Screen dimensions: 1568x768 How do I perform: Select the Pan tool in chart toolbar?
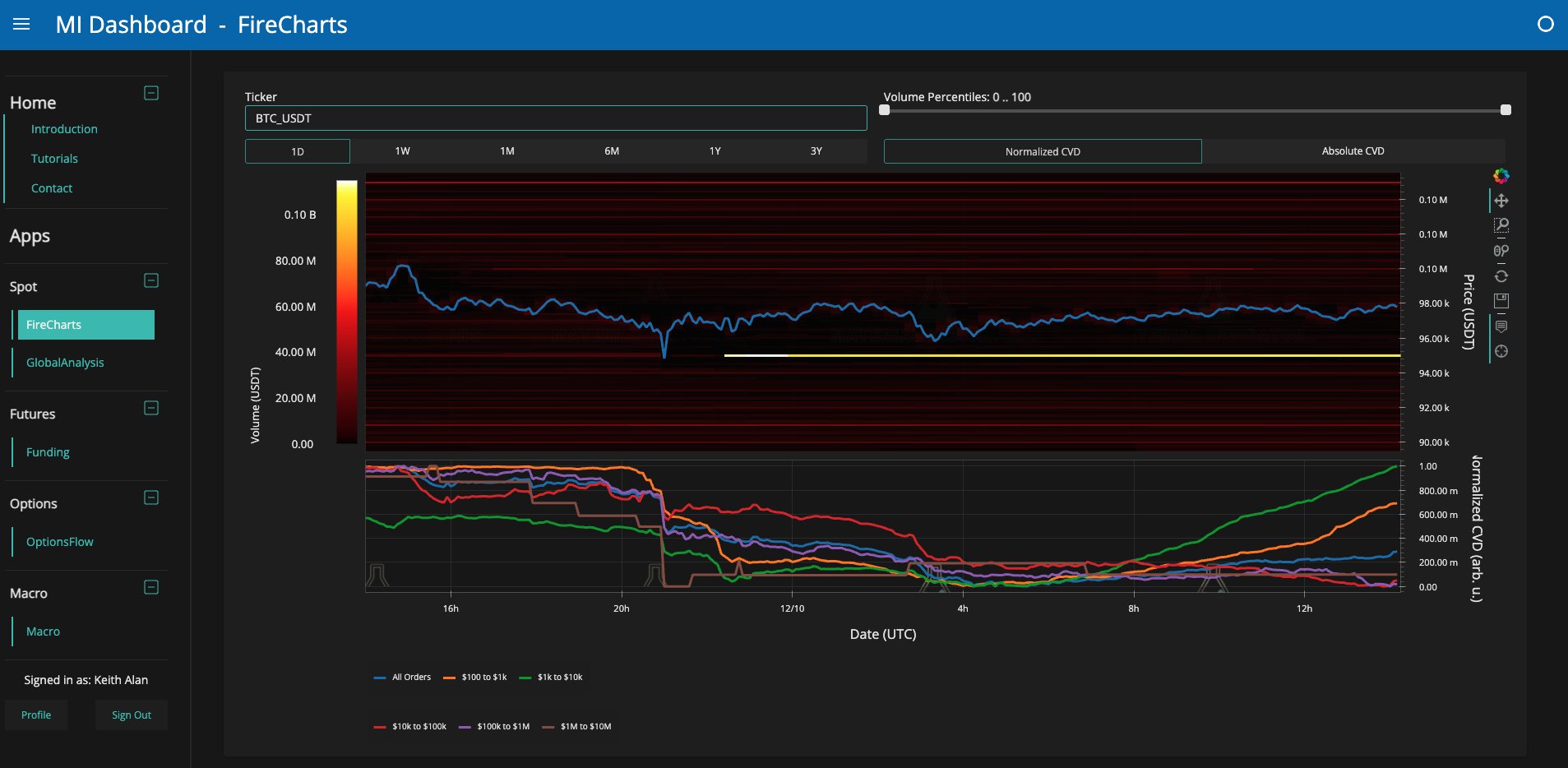pos(1501,201)
